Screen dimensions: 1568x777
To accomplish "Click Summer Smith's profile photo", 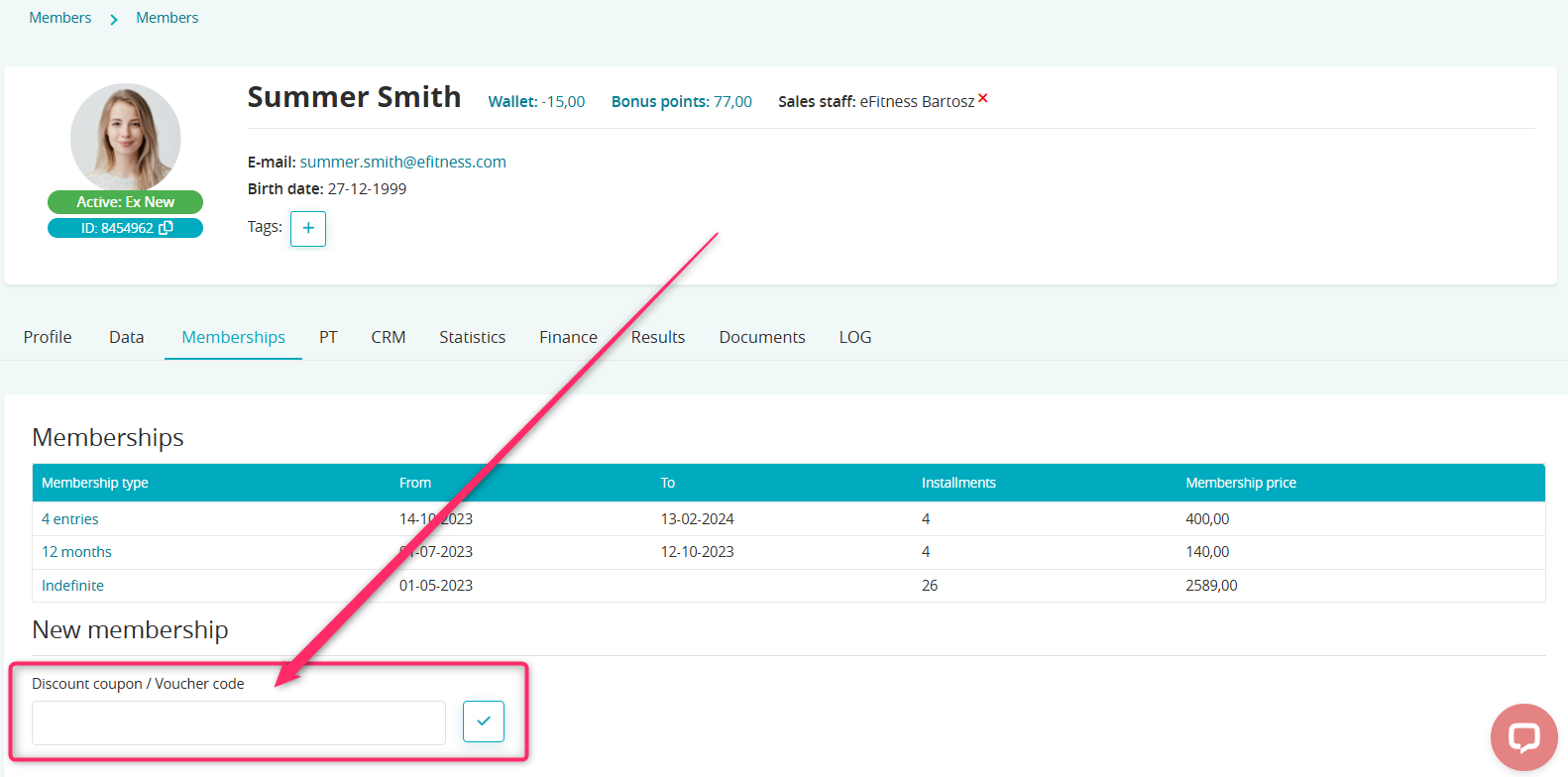I will [126, 137].
